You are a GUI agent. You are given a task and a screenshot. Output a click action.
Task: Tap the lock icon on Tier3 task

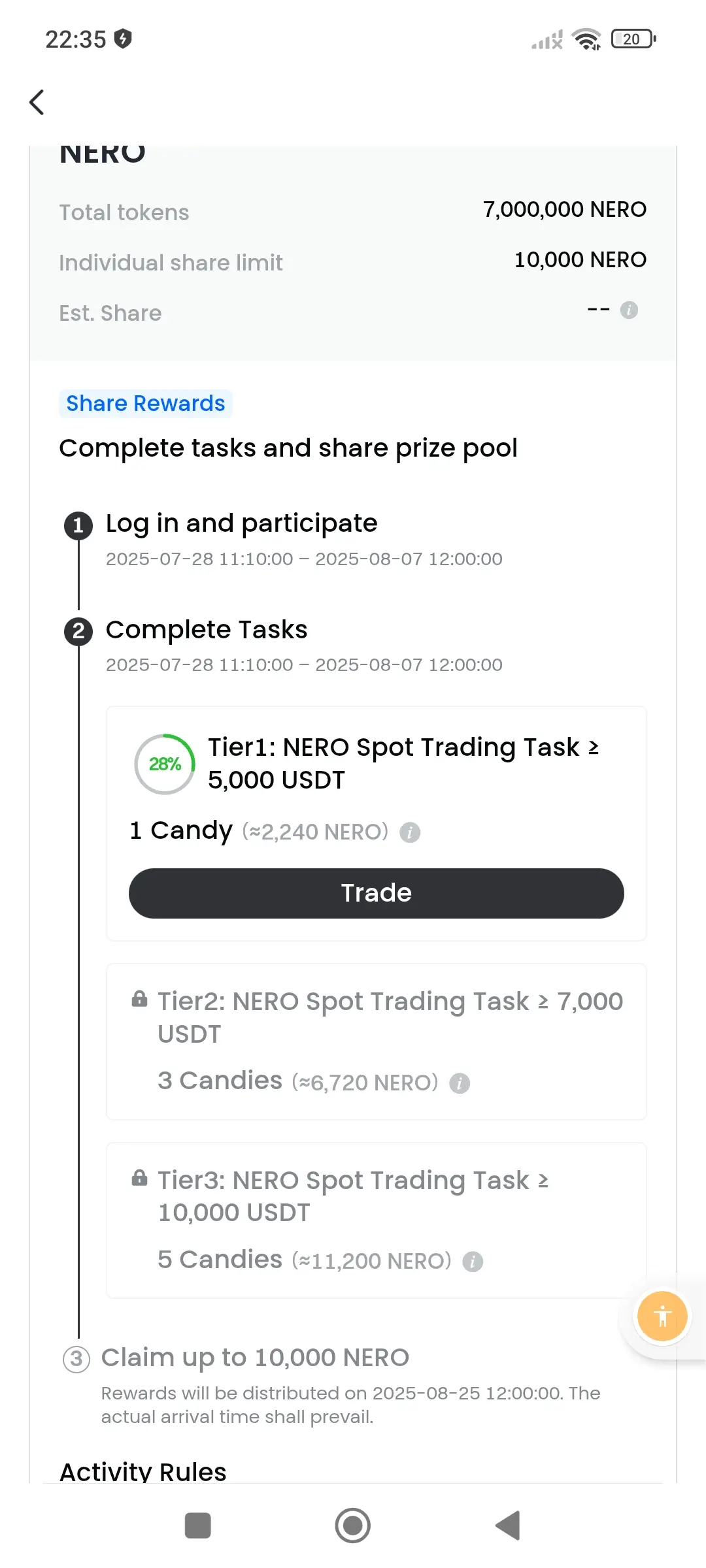tap(139, 1178)
